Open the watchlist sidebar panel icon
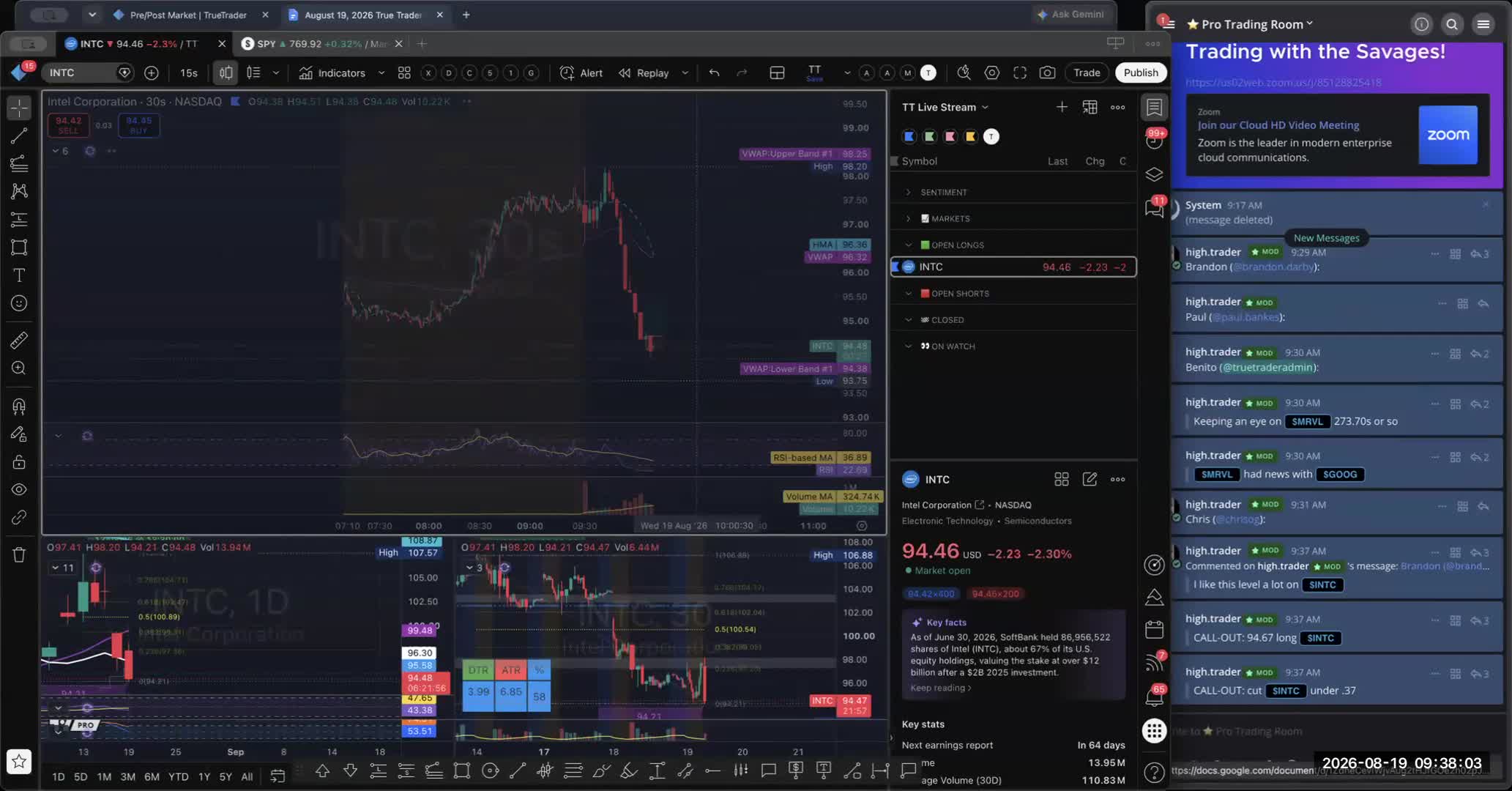This screenshot has height=791, width=1512. pos(1155,107)
